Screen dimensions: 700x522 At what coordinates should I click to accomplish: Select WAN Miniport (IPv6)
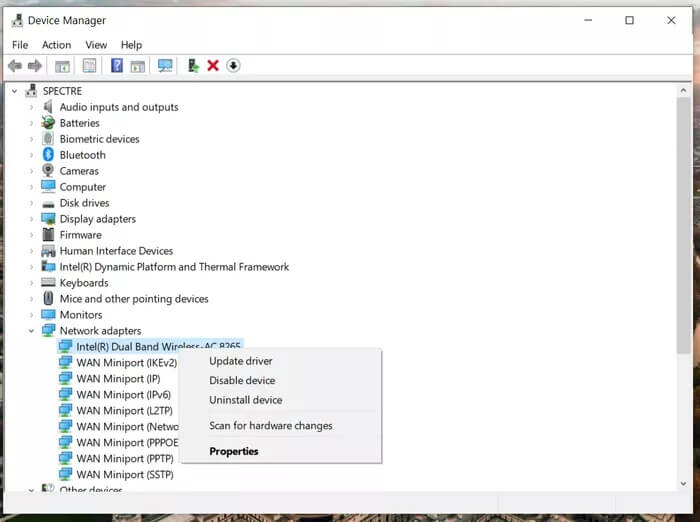pyautogui.click(x=124, y=395)
